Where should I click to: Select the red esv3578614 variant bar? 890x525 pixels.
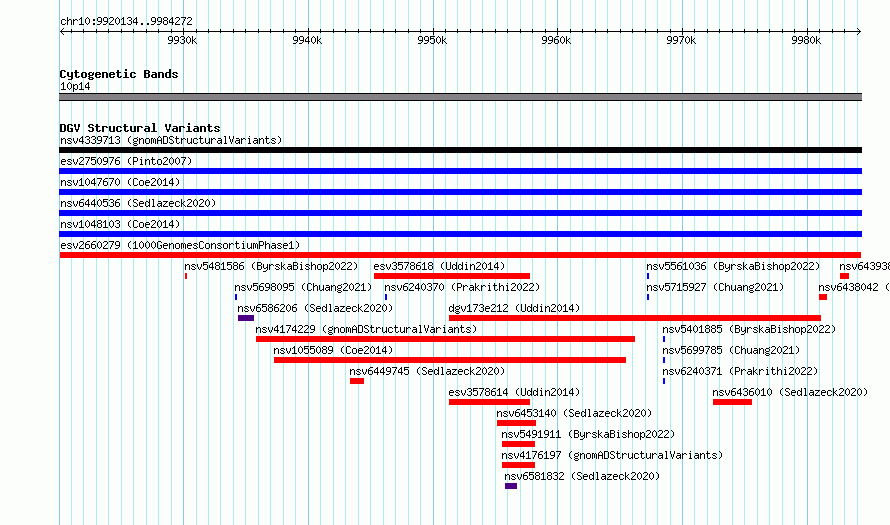[489, 402]
